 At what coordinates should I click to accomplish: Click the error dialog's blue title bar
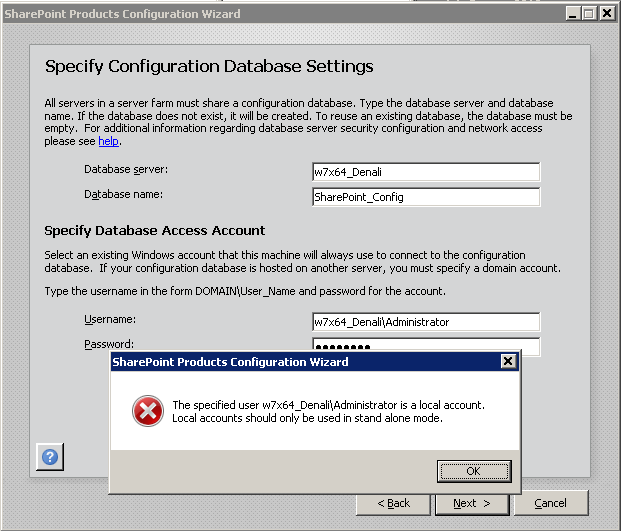coord(305,362)
